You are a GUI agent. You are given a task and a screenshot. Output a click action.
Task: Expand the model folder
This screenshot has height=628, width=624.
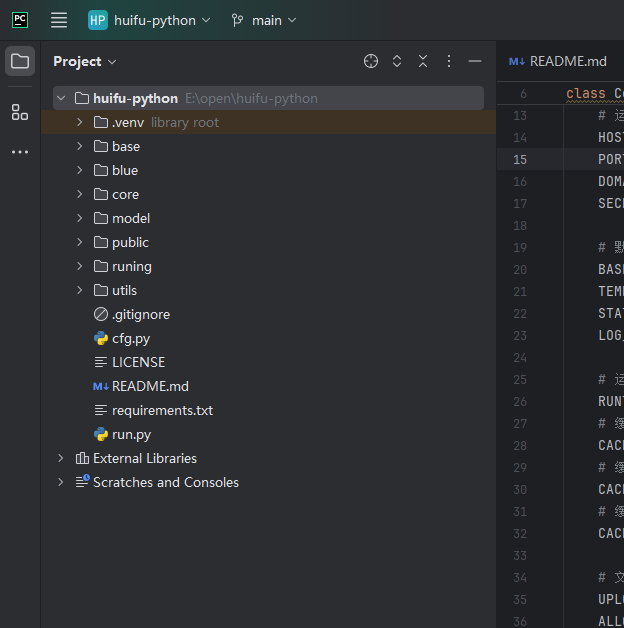(80, 218)
